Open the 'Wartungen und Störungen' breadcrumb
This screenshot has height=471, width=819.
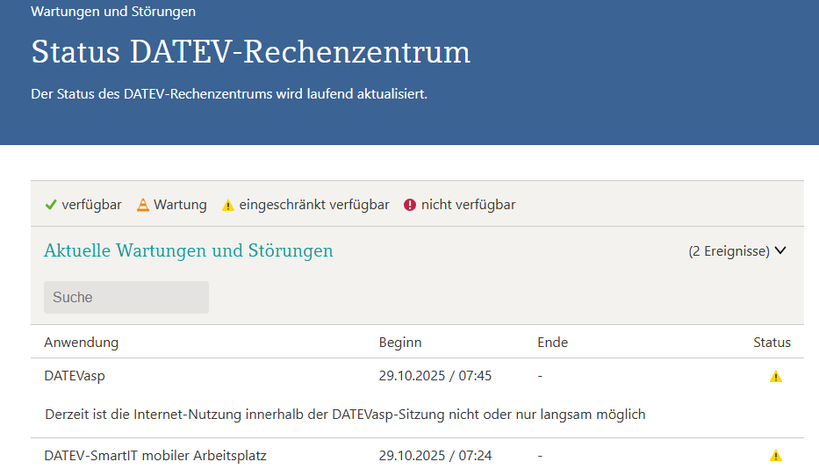(x=113, y=12)
